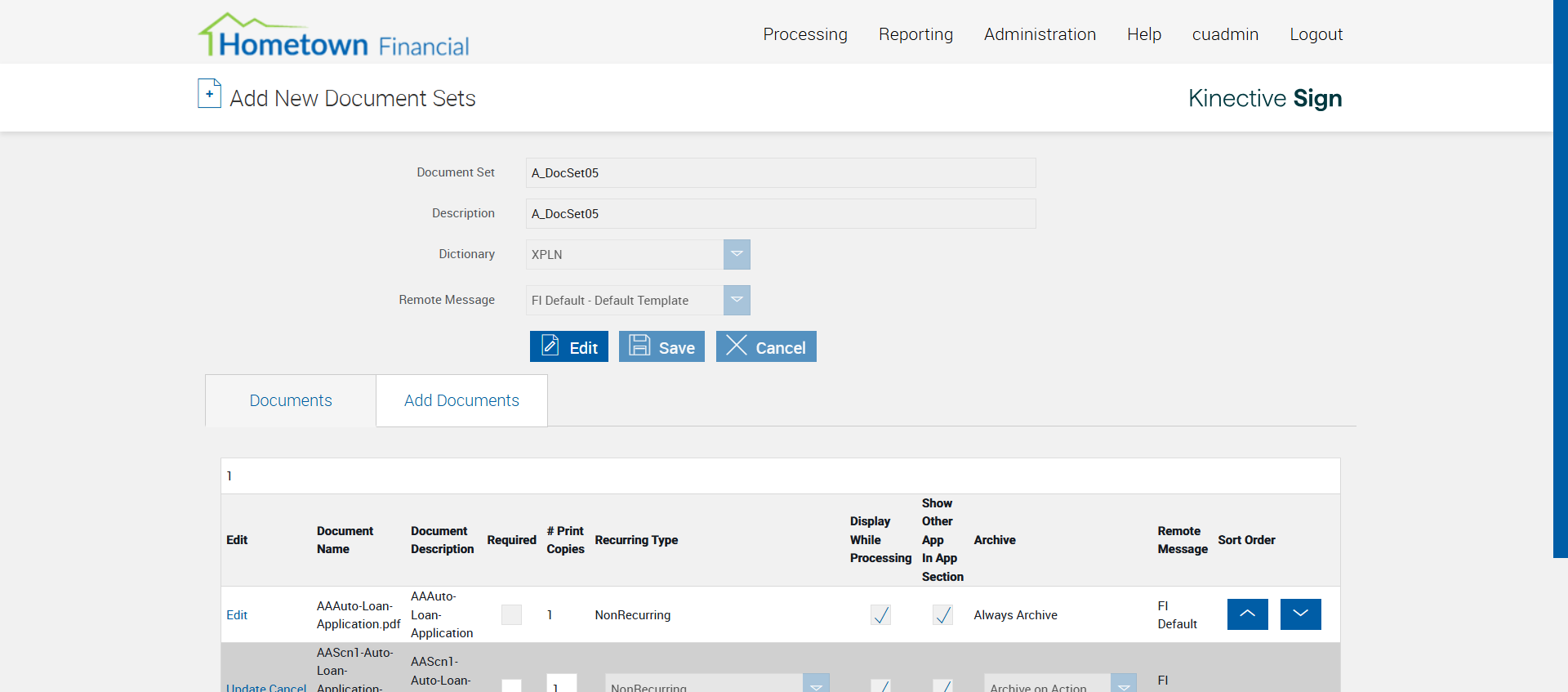Cancel adding the document set
Screen dimensions: 1568x692
click(766, 346)
